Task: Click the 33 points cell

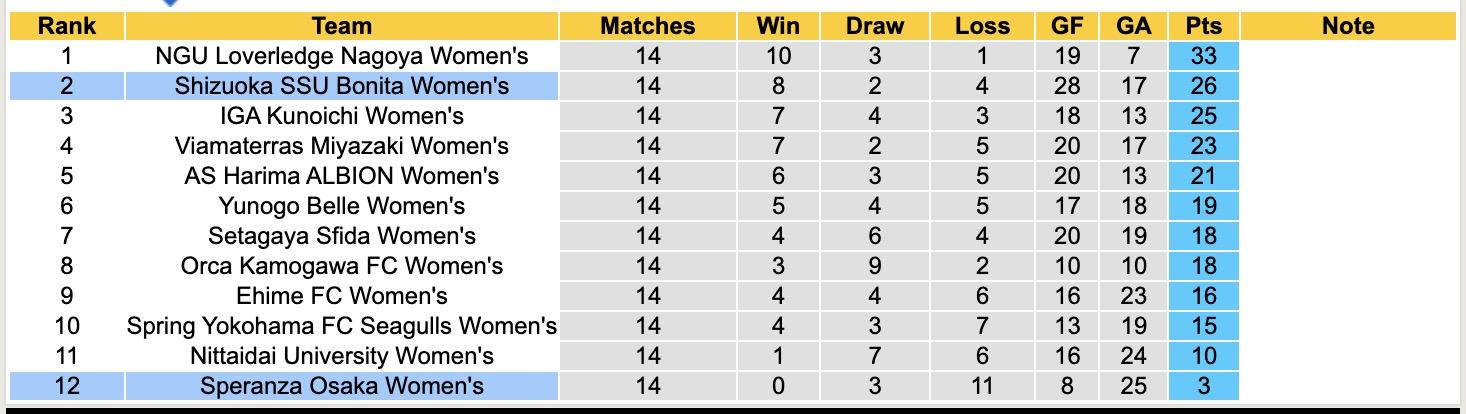Action: coord(1203,57)
